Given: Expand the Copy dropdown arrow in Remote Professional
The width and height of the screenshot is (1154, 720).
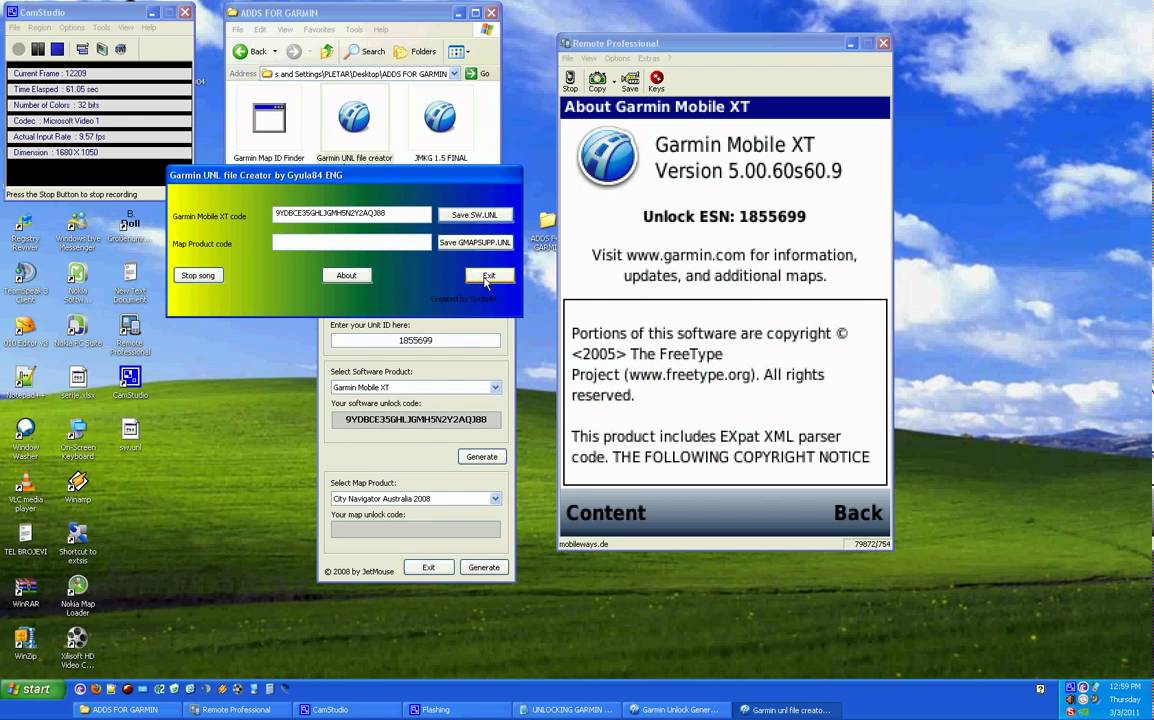Looking at the screenshot, I should click(614, 82).
